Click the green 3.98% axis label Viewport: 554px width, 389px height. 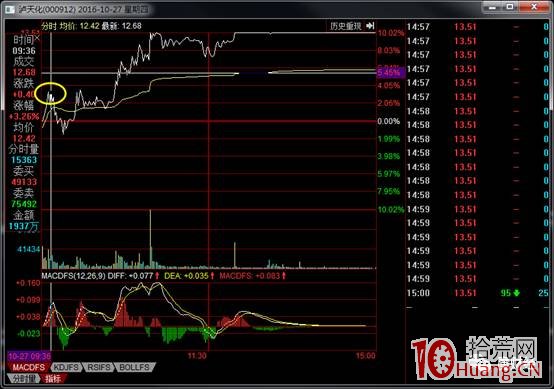click(x=389, y=157)
